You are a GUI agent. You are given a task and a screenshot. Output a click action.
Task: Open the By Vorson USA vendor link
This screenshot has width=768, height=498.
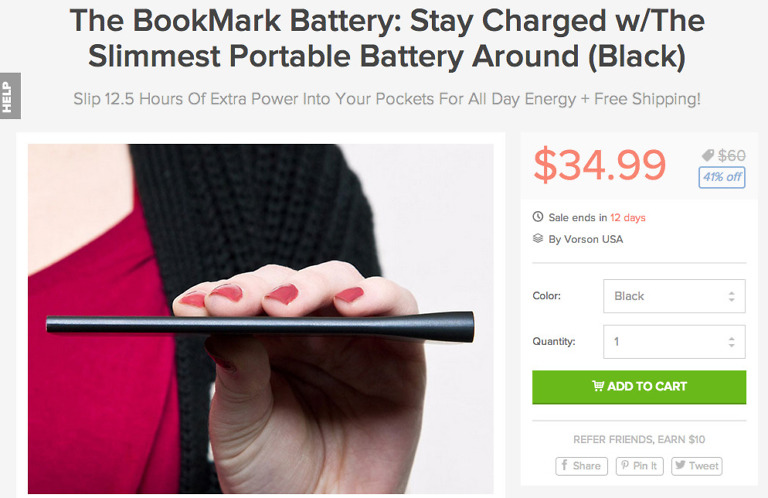click(586, 239)
